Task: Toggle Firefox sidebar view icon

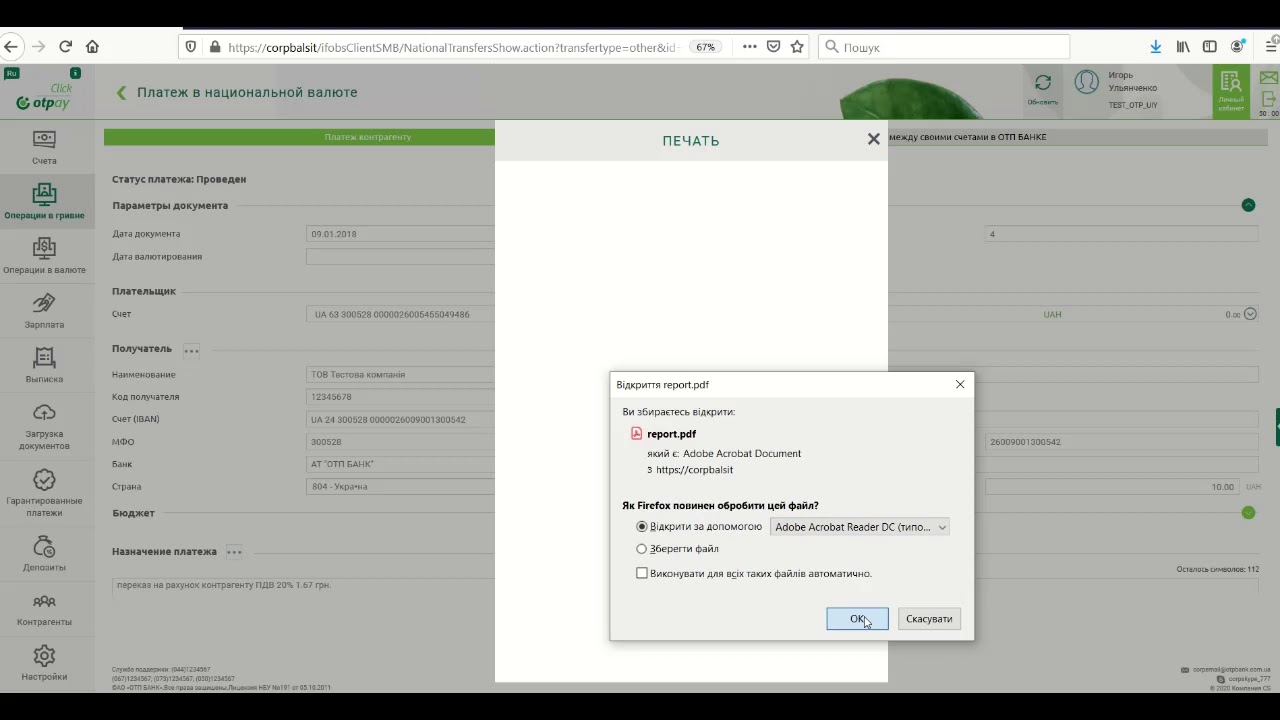Action: 1210,47
